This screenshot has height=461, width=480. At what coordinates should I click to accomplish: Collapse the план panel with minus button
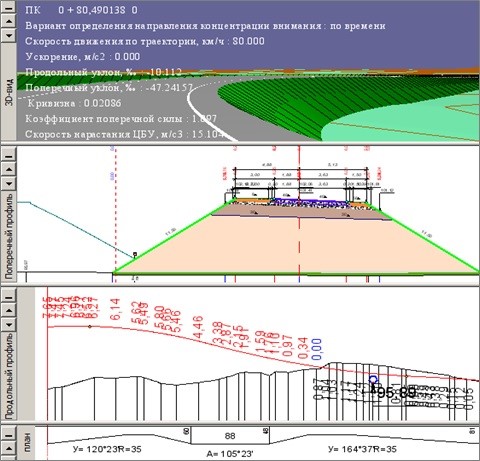(x=9, y=435)
